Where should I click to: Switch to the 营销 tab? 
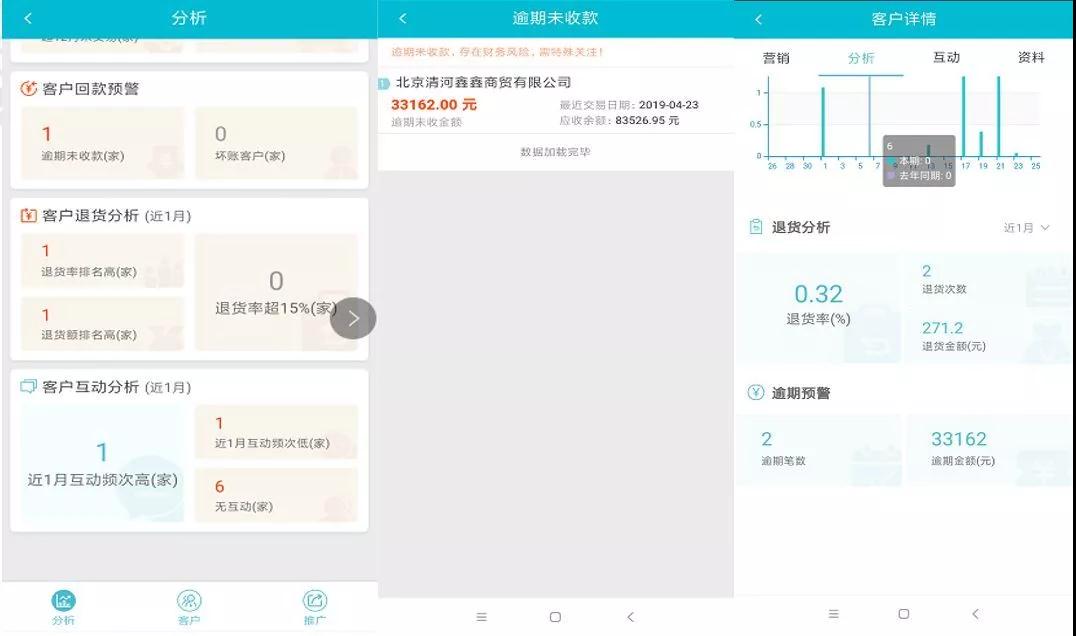click(776, 58)
